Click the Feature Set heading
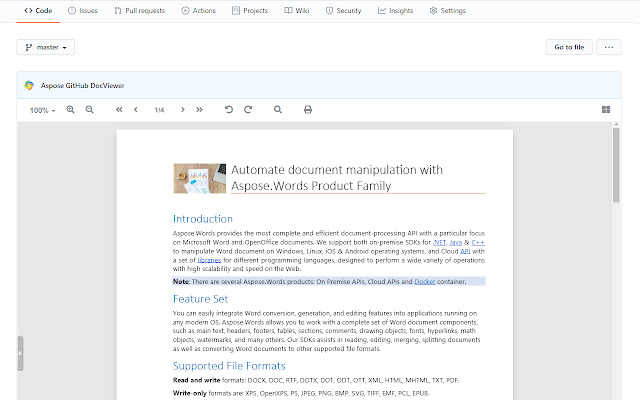640x400 pixels. (x=200, y=299)
